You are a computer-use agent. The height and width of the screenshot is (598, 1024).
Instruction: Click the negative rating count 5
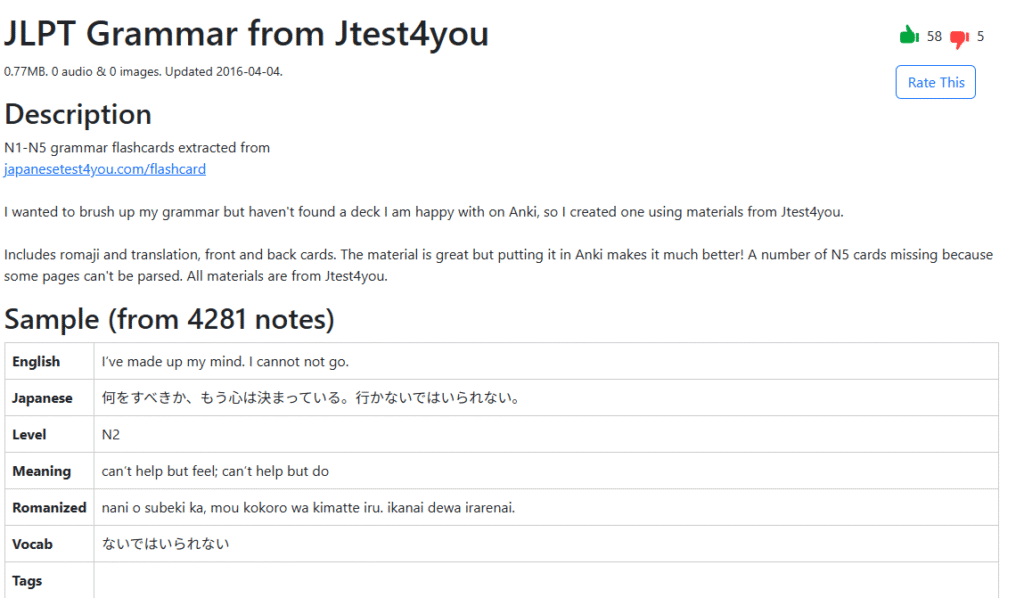point(980,37)
